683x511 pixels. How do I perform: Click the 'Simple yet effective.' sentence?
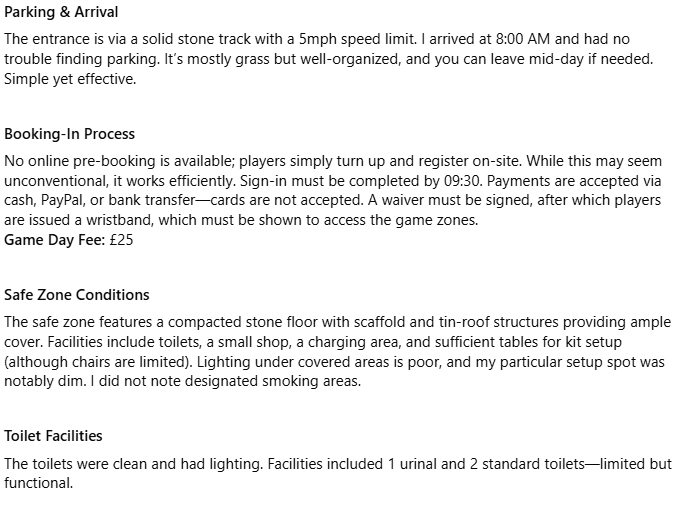pyautogui.click(x=67, y=78)
